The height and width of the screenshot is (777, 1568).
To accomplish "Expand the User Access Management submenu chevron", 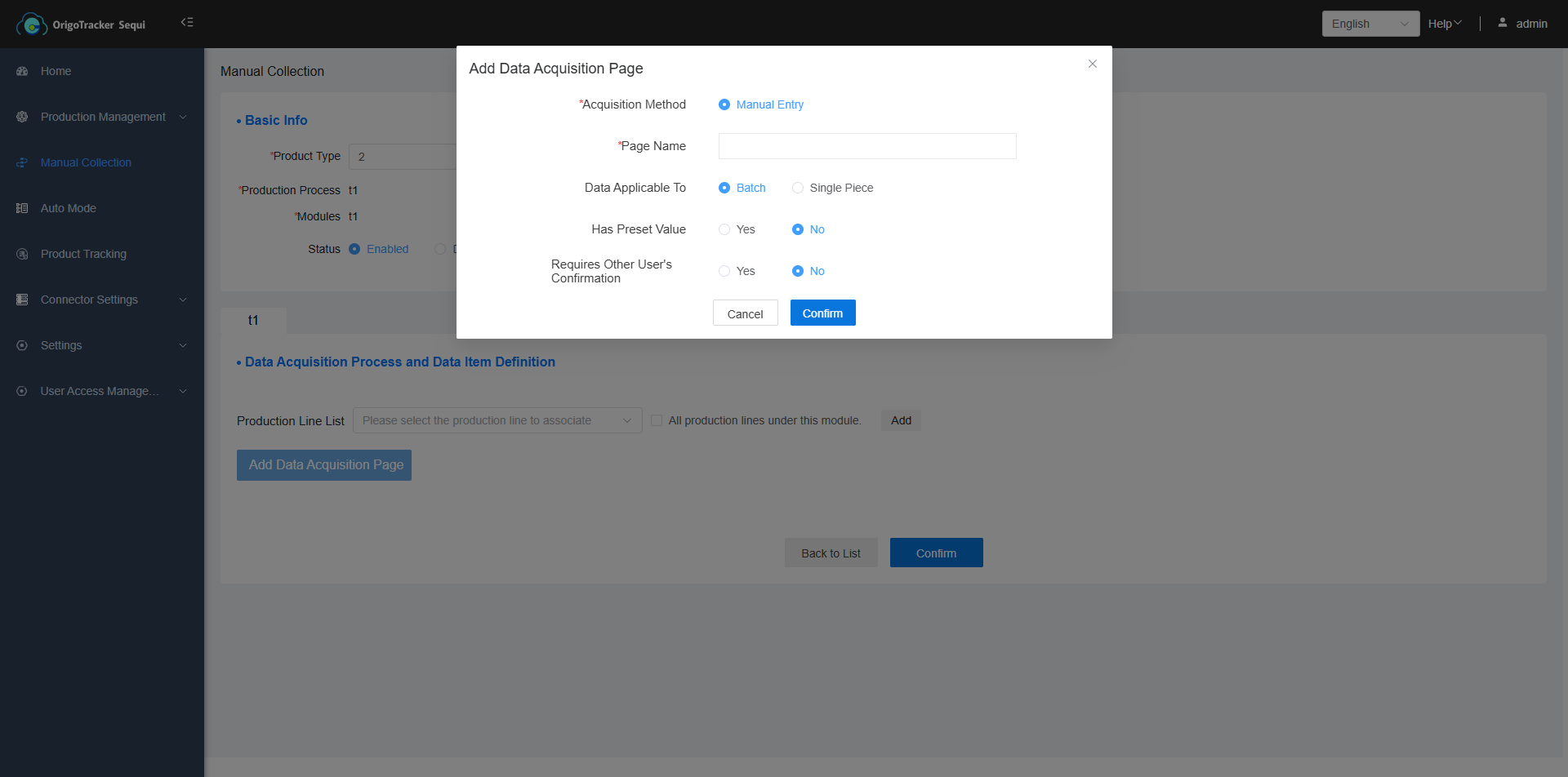I will point(183,392).
